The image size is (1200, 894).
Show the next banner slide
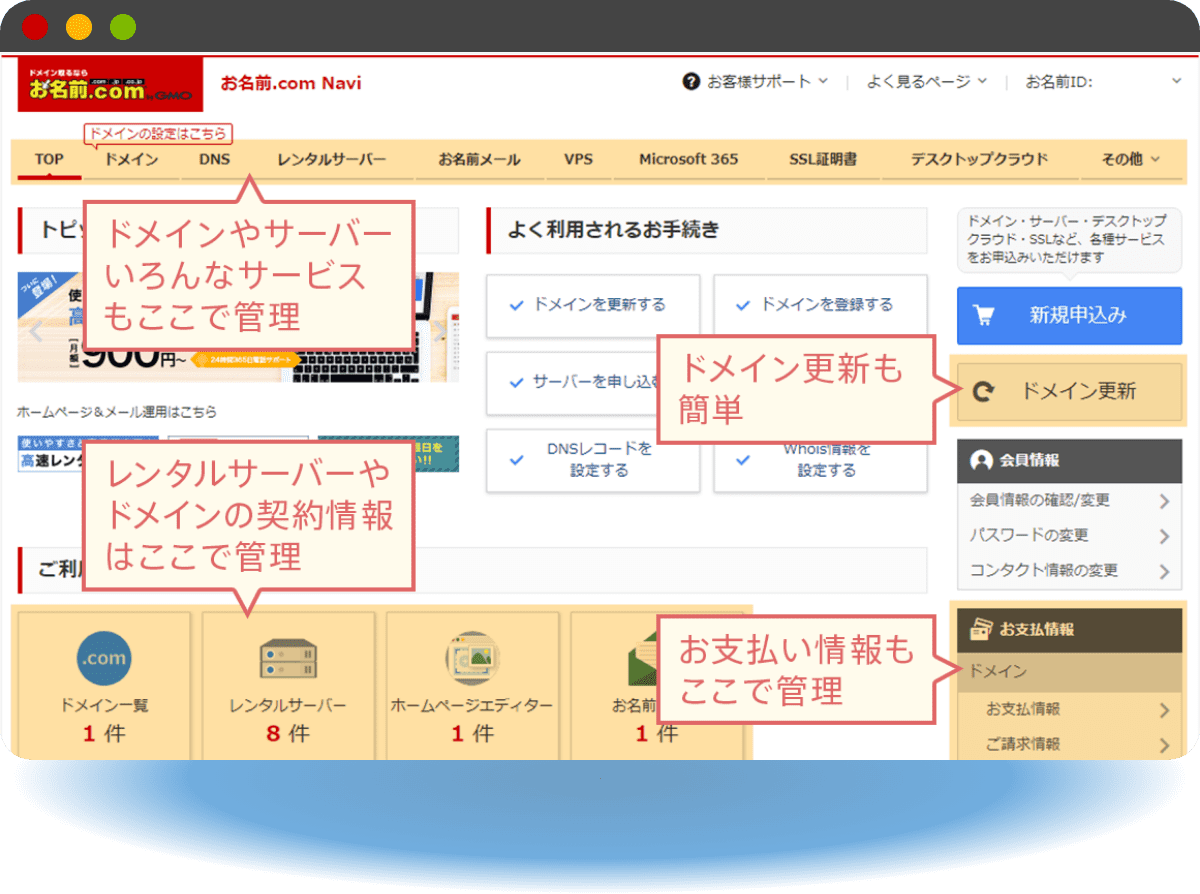(440, 331)
